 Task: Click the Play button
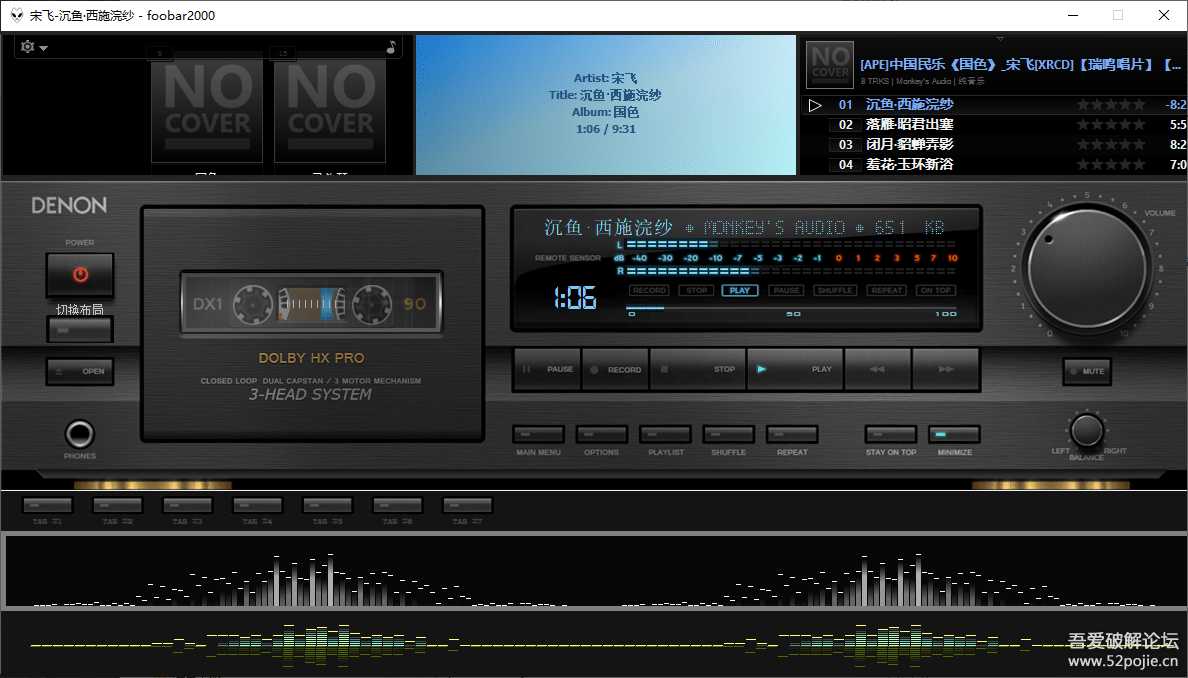pyautogui.click(x=795, y=369)
